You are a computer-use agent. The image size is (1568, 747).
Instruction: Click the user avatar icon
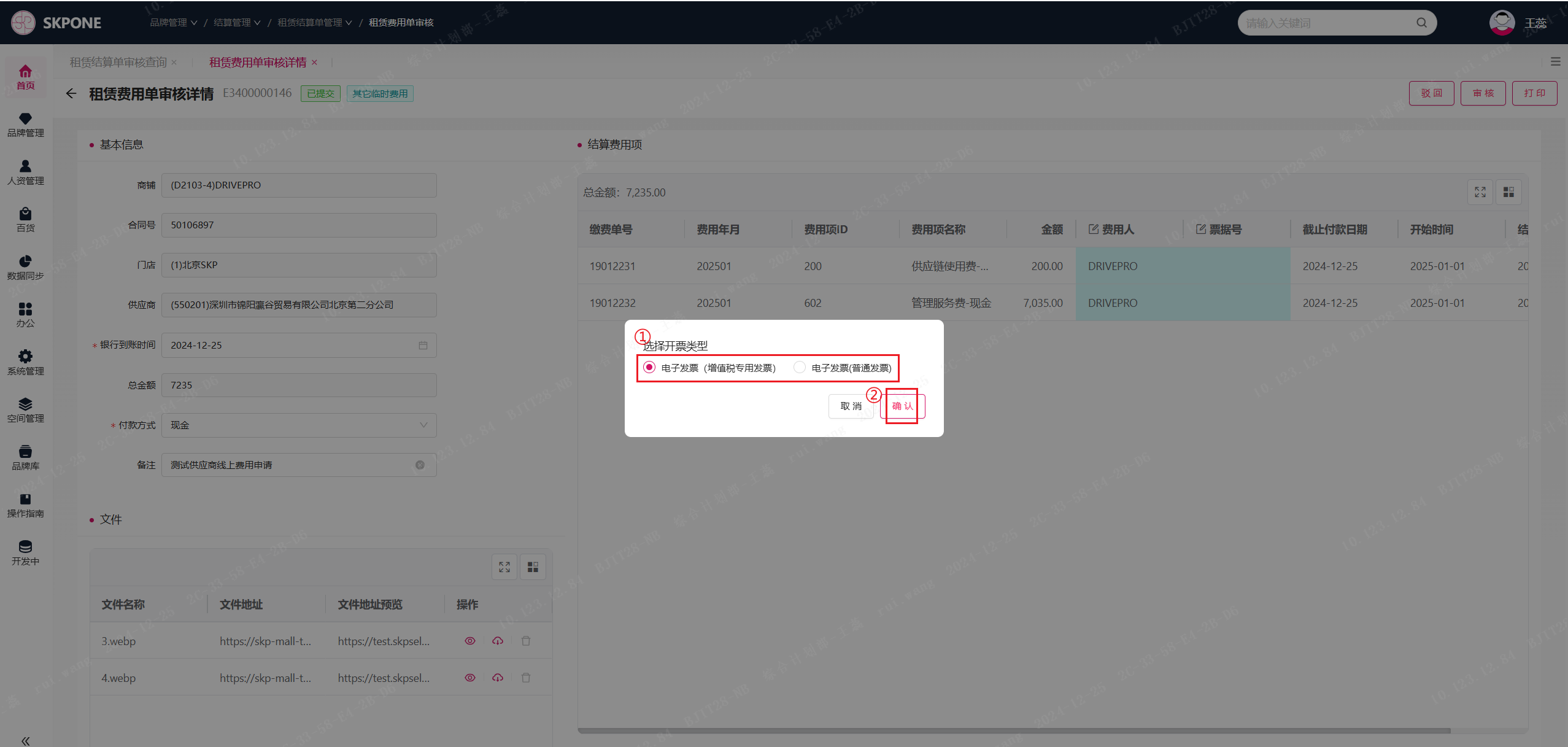[x=1502, y=23]
